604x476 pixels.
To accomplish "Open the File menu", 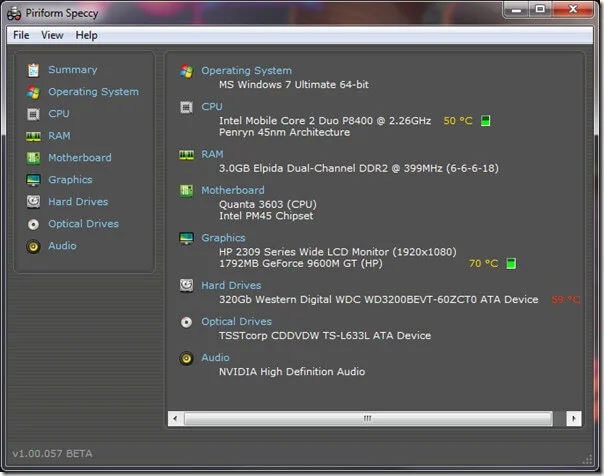I will pos(21,35).
